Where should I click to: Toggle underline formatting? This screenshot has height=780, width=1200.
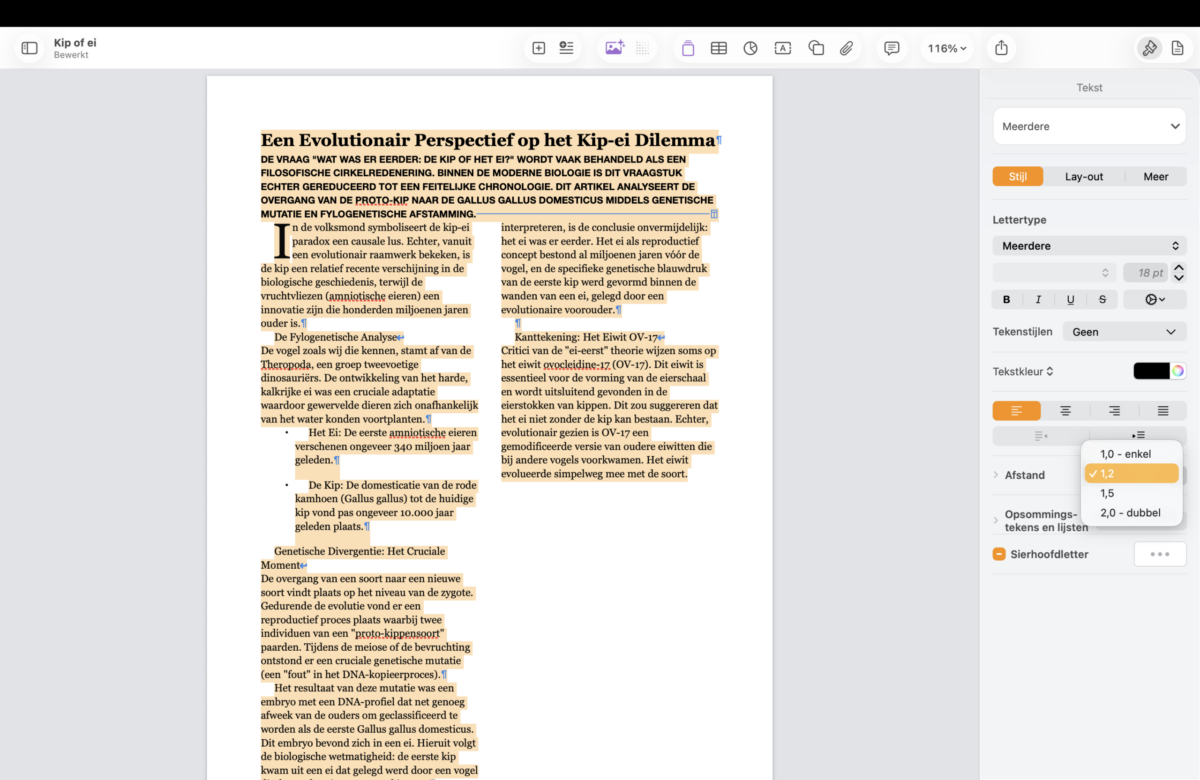(x=1070, y=299)
